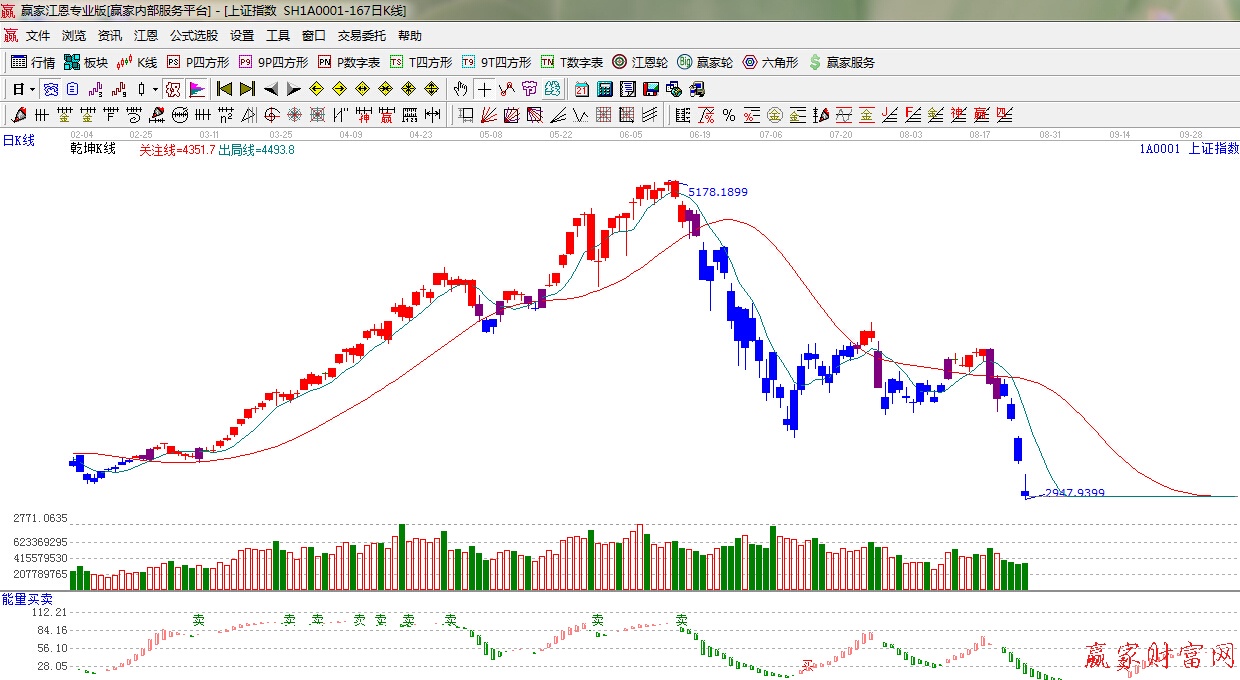Click the 5178.1899 peak price label
Image resolution: width=1240 pixels, height=680 pixels.
point(717,192)
